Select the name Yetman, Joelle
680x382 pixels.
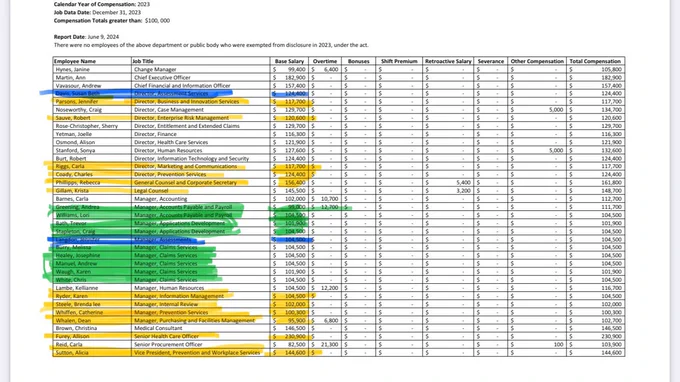[73, 134]
